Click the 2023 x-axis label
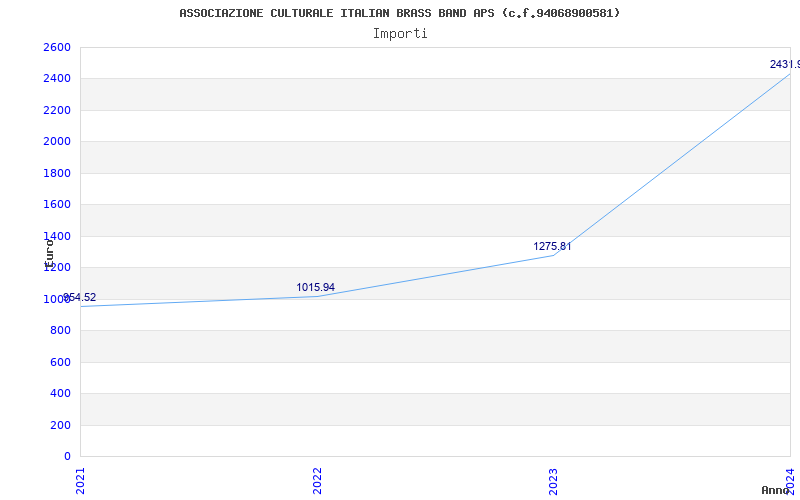 click(x=554, y=481)
